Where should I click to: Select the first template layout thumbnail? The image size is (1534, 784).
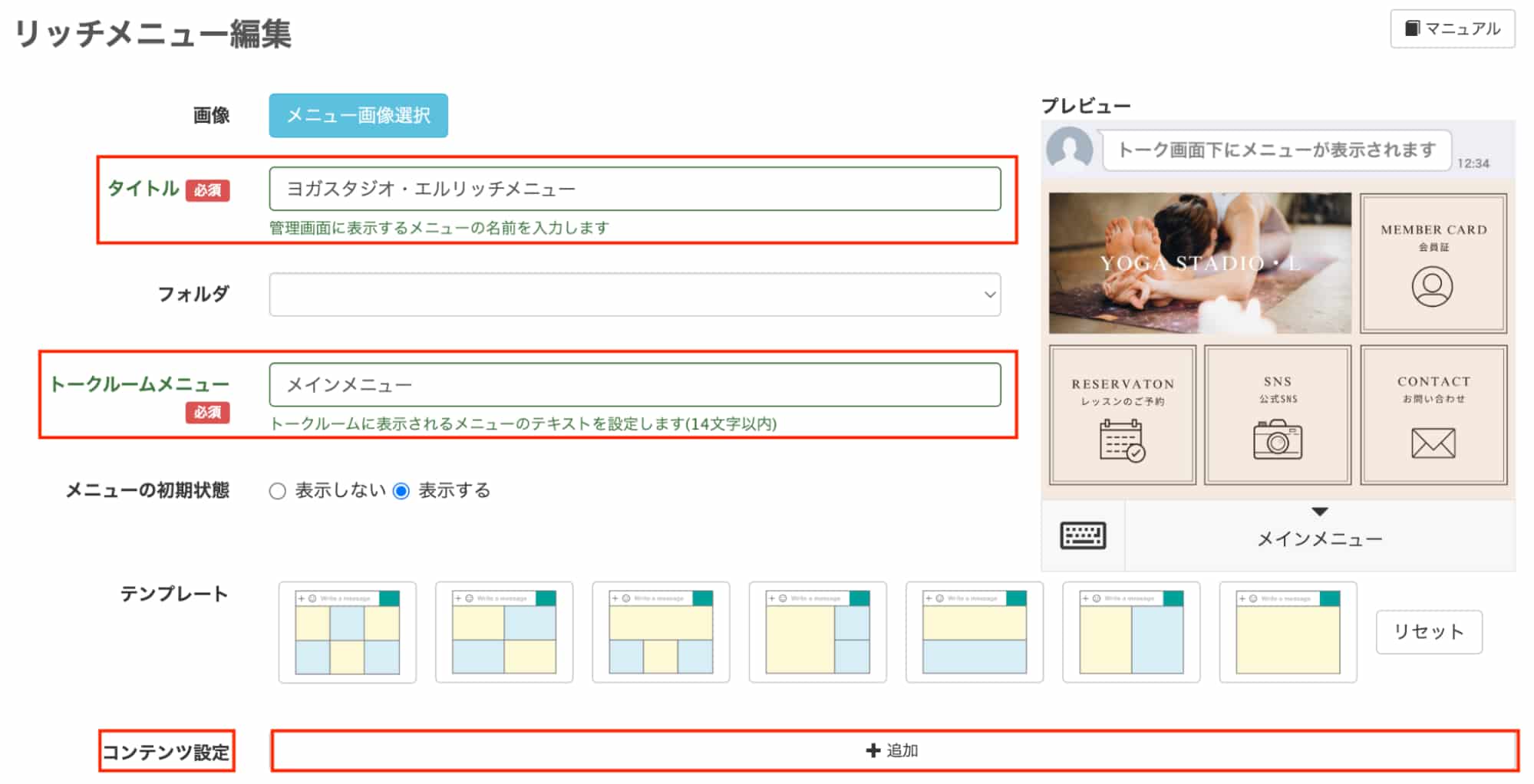(x=348, y=632)
